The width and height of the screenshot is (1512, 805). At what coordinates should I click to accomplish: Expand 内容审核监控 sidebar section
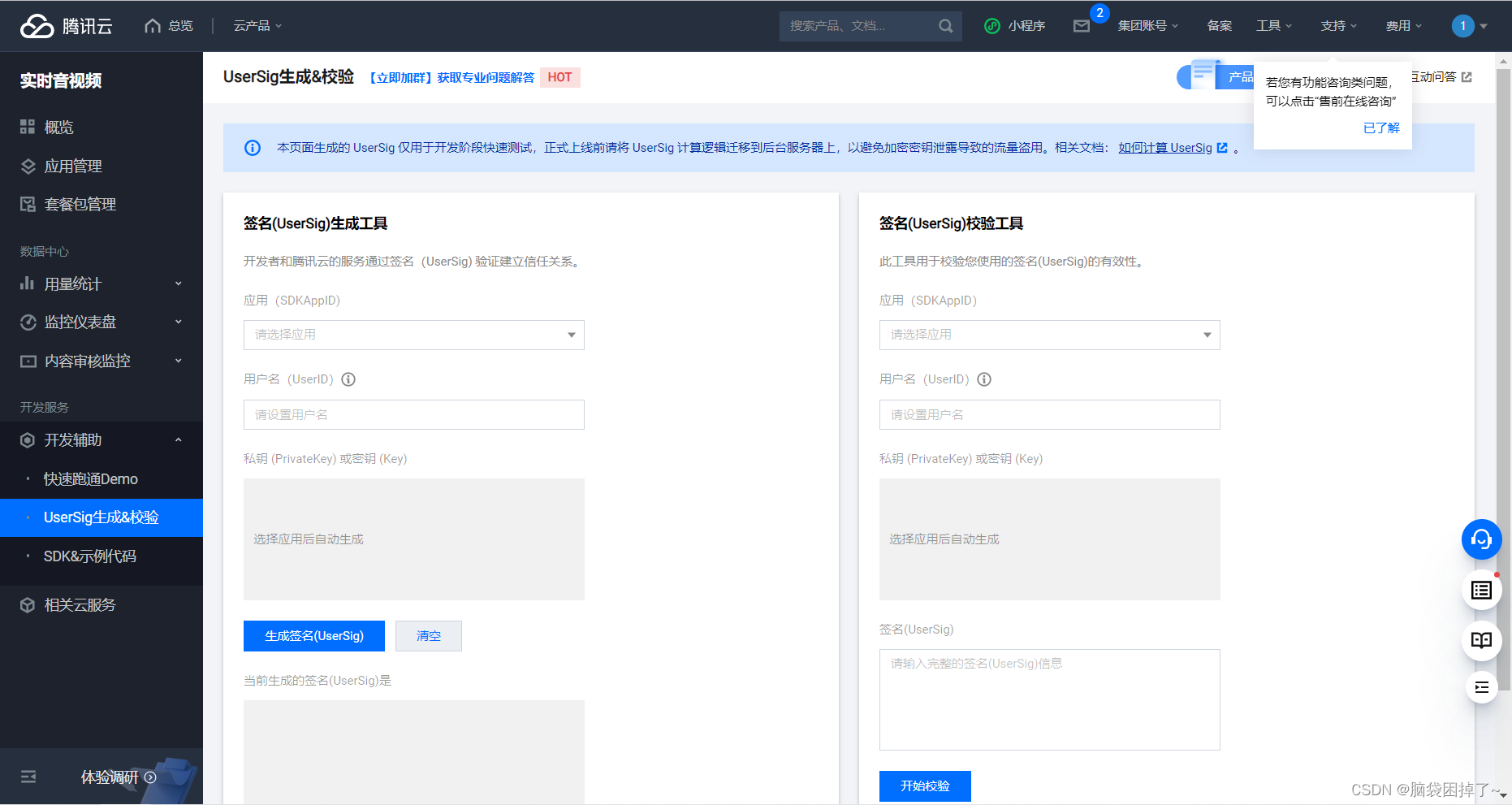tap(102, 361)
